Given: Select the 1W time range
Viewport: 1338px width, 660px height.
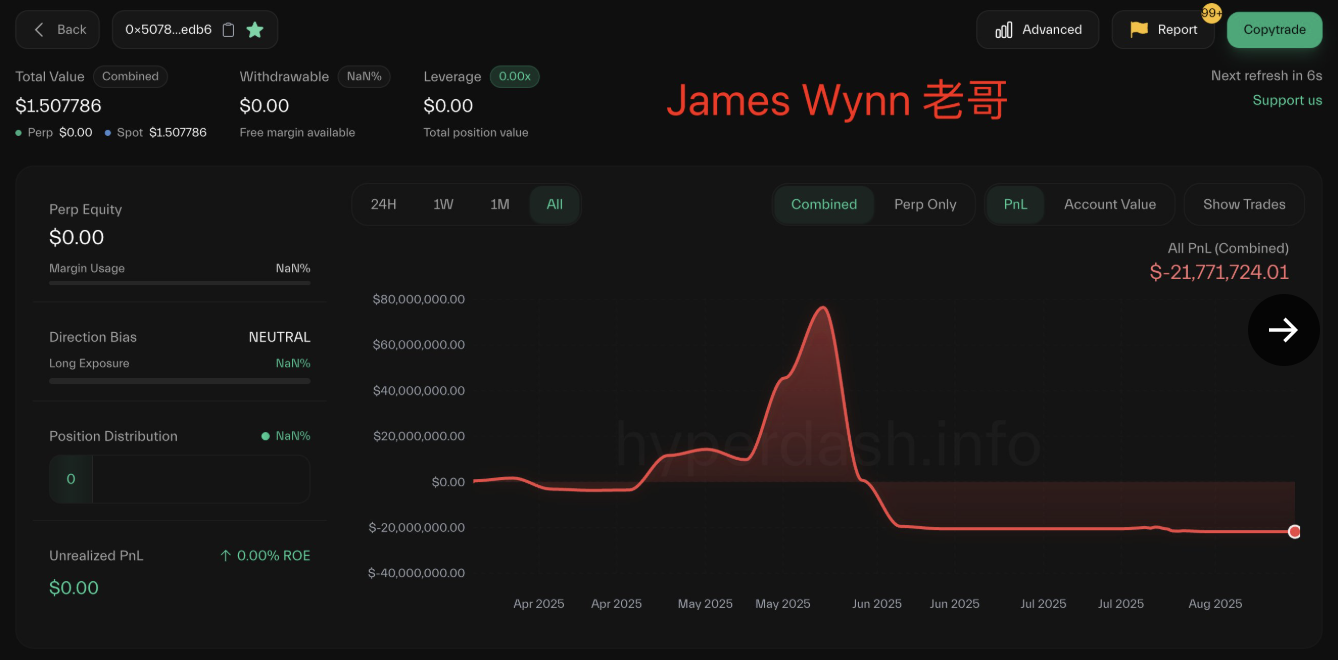Looking at the screenshot, I should point(443,204).
